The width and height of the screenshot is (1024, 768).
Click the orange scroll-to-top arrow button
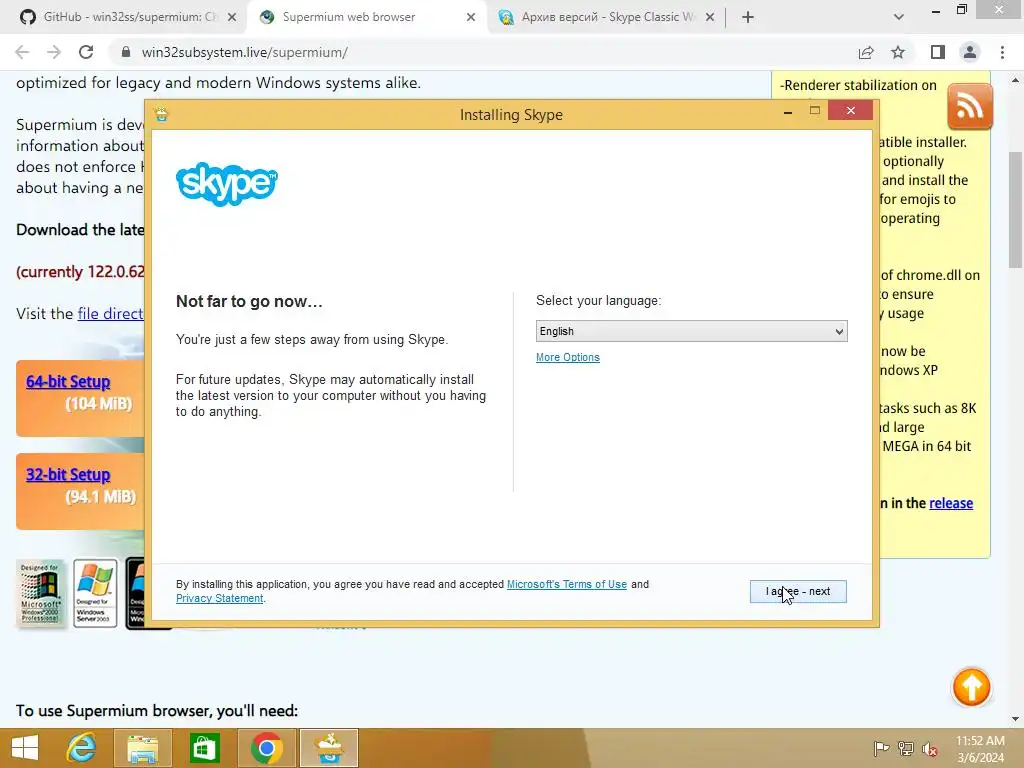[x=971, y=687]
